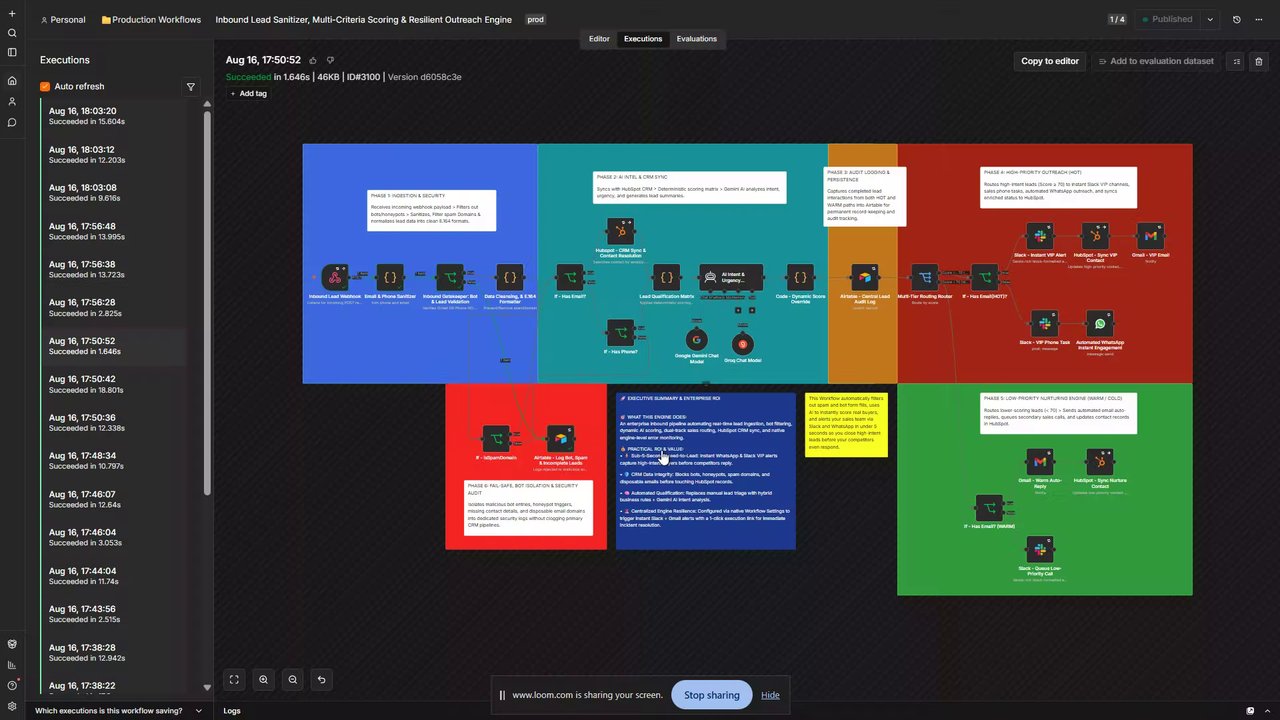Open the Aug 16, 17:50:42 execution

tap(115, 384)
